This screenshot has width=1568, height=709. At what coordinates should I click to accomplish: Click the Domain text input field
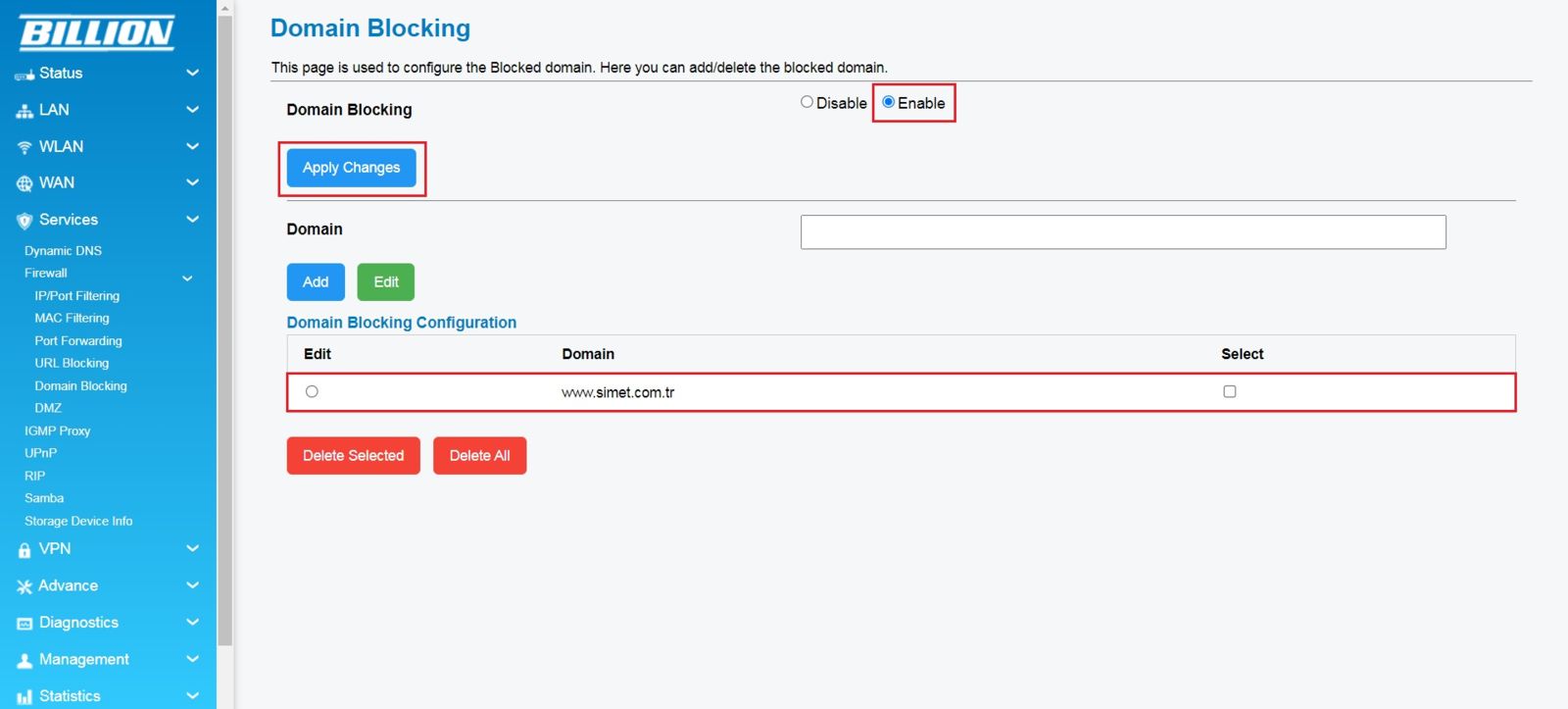[1122, 232]
